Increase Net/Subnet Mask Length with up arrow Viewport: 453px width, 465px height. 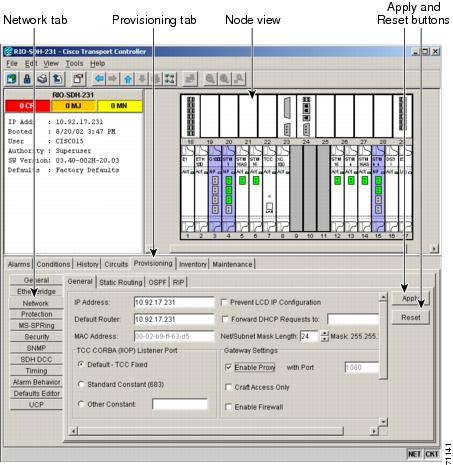(x=324, y=333)
